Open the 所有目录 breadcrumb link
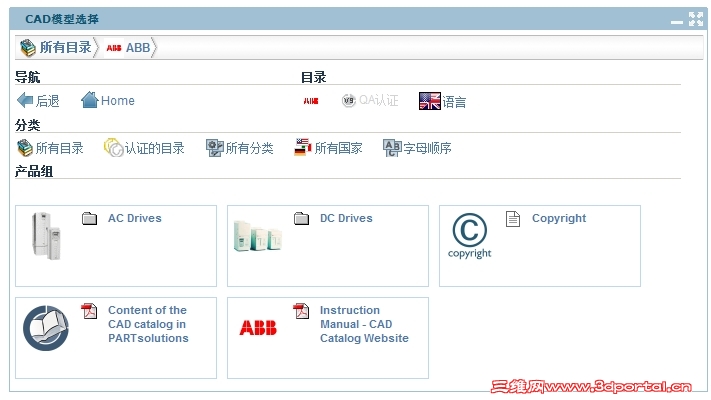Viewport: 711px width, 400px height. point(65,48)
